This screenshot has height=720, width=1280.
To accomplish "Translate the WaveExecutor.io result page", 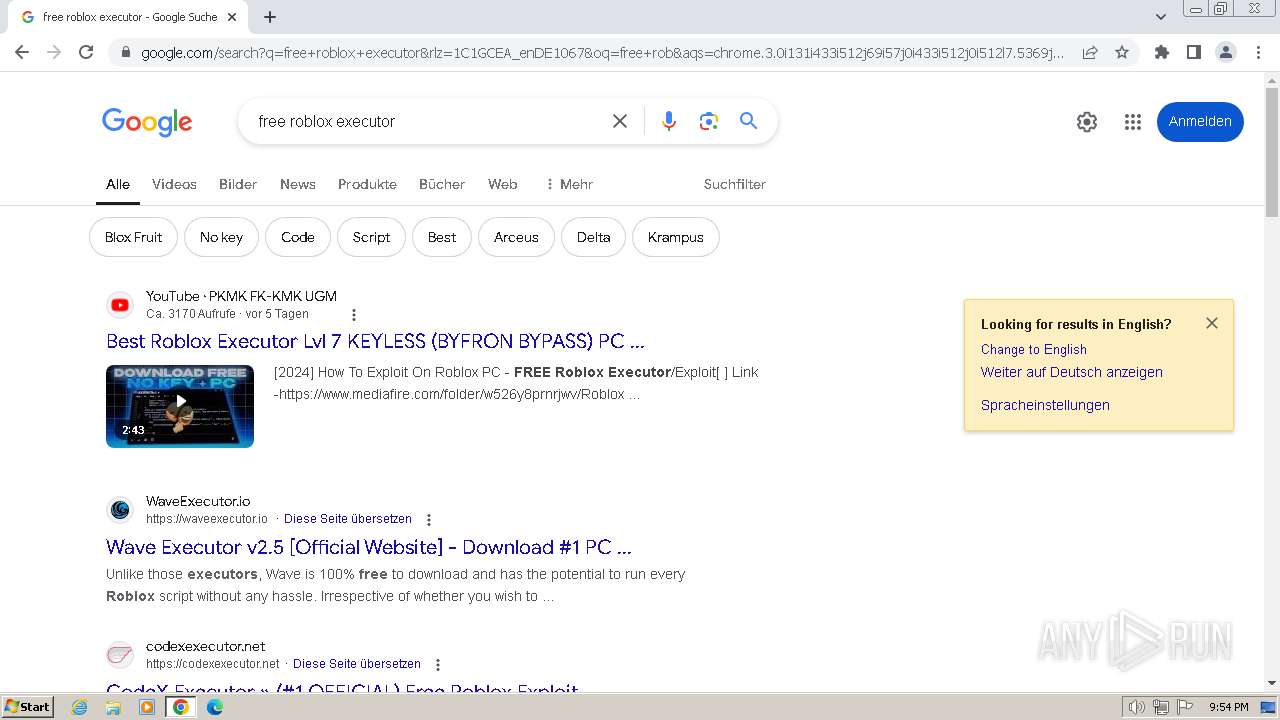I will [x=348, y=519].
